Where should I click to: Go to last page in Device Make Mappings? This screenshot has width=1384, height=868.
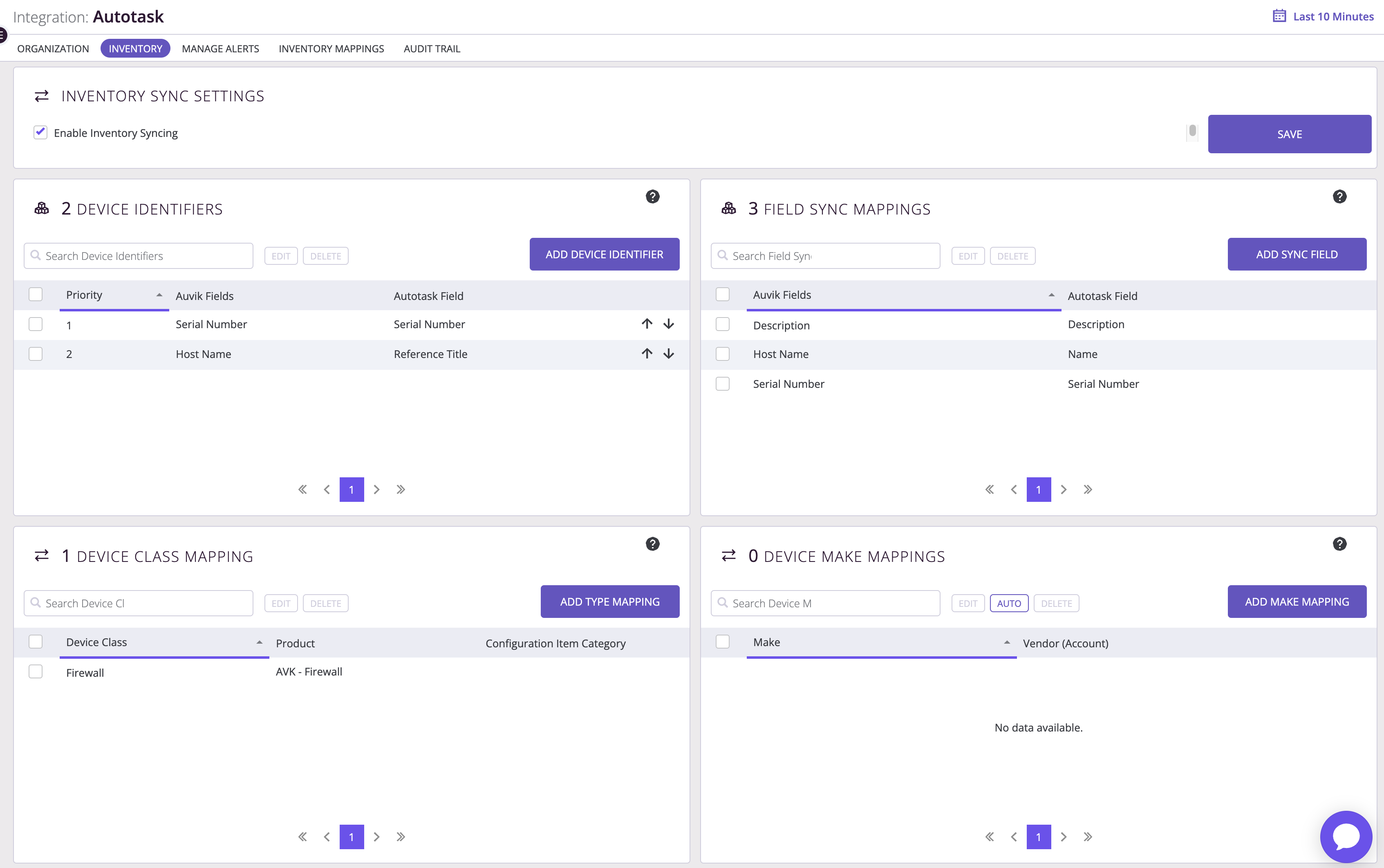point(1088,837)
